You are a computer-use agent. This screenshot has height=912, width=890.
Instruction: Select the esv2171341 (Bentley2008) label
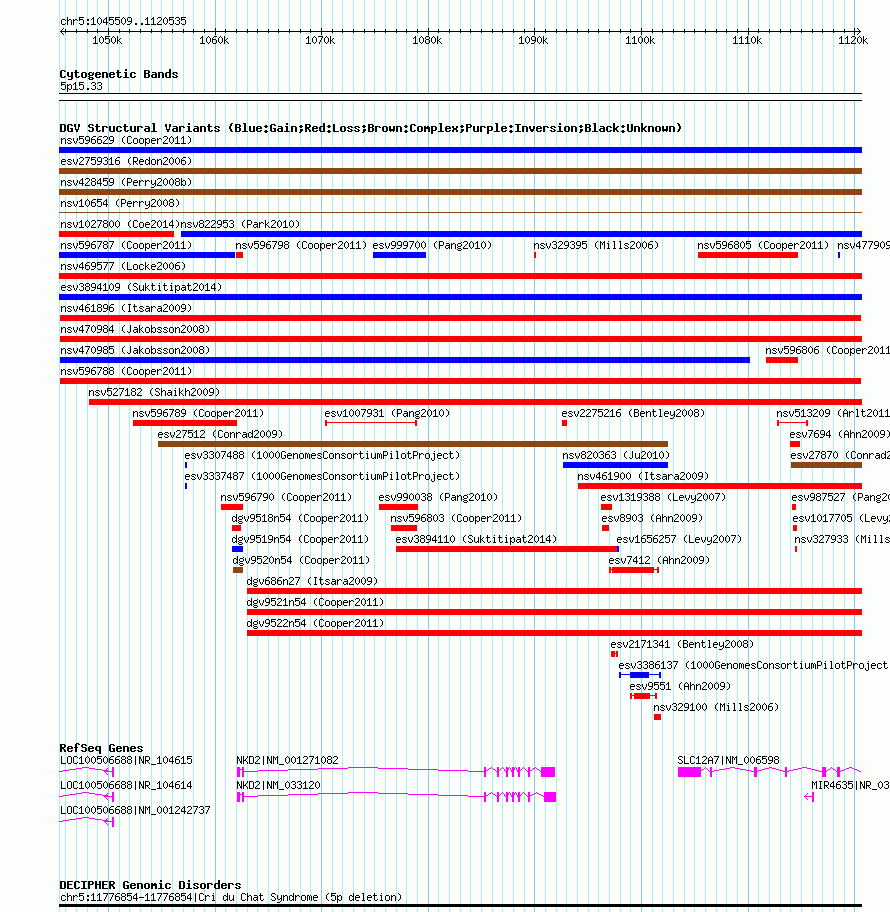[x=682, y=643]
